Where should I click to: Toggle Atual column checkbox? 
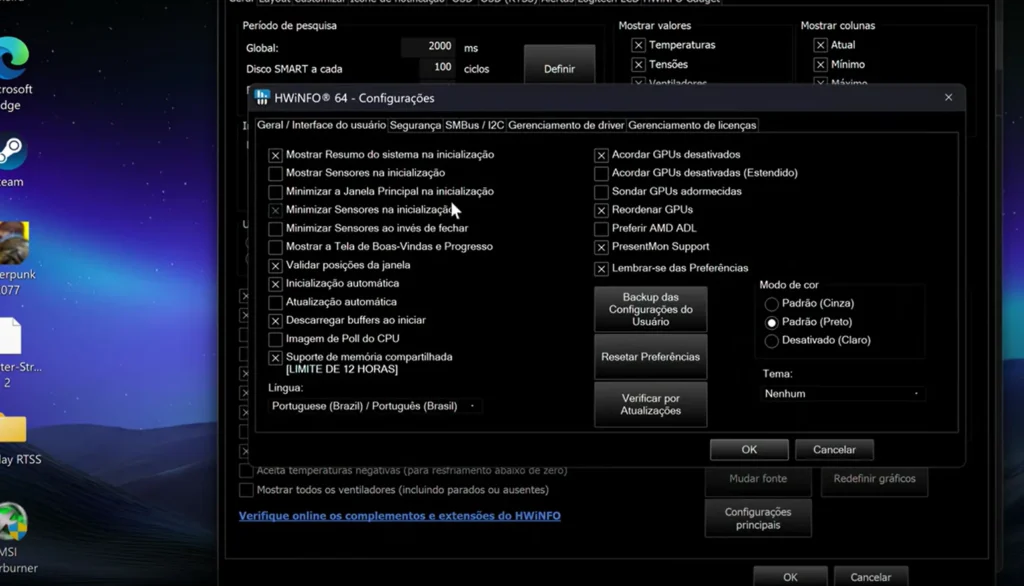[820, 45]
